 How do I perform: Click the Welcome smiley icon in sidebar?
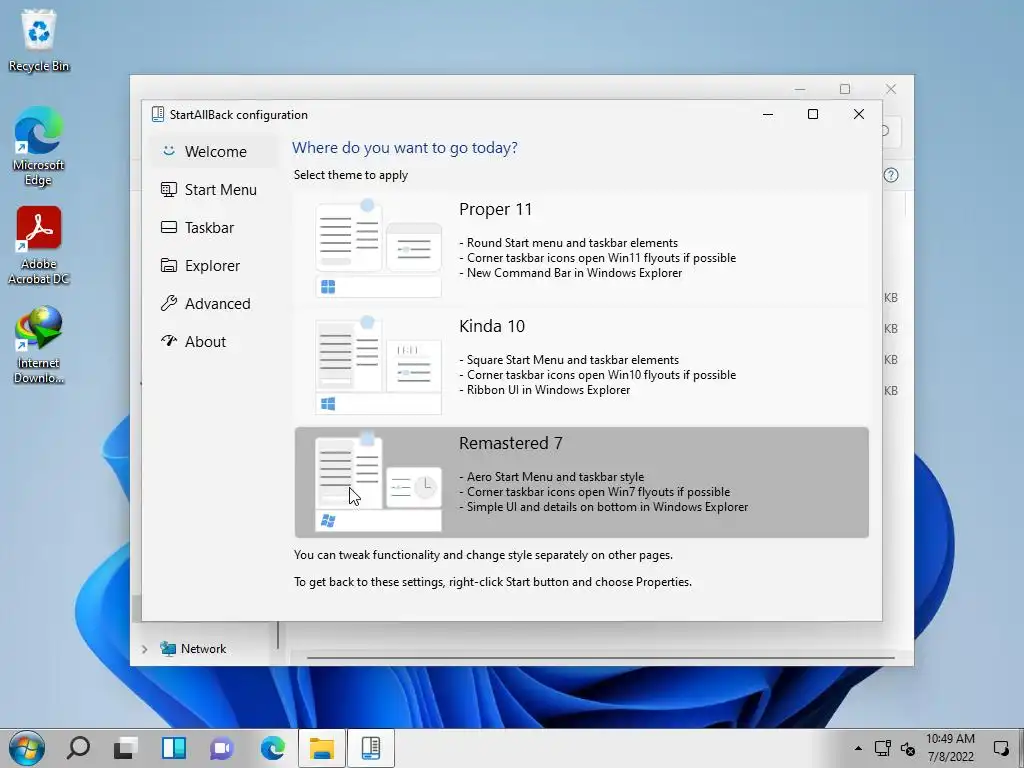(x=168, y=151)
